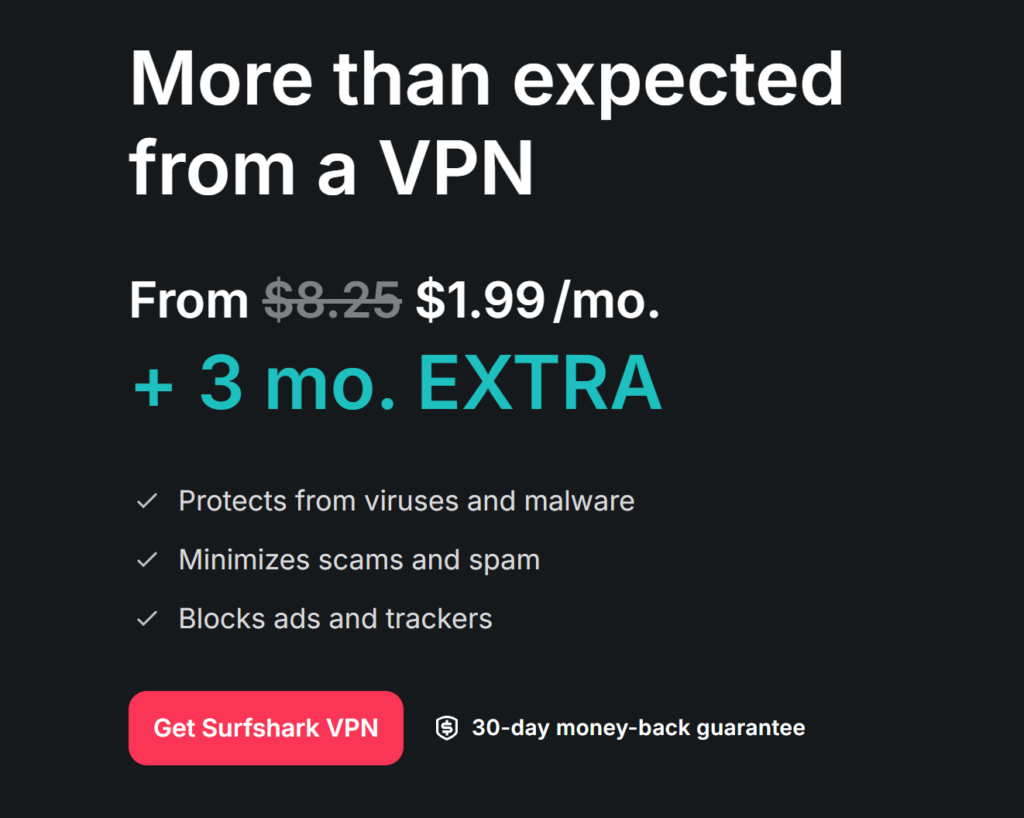Click the checkmark beside "Protects from viruses and malware"
The height and width of the screenshot is (818, 1024).
click(x=147, y=501)
